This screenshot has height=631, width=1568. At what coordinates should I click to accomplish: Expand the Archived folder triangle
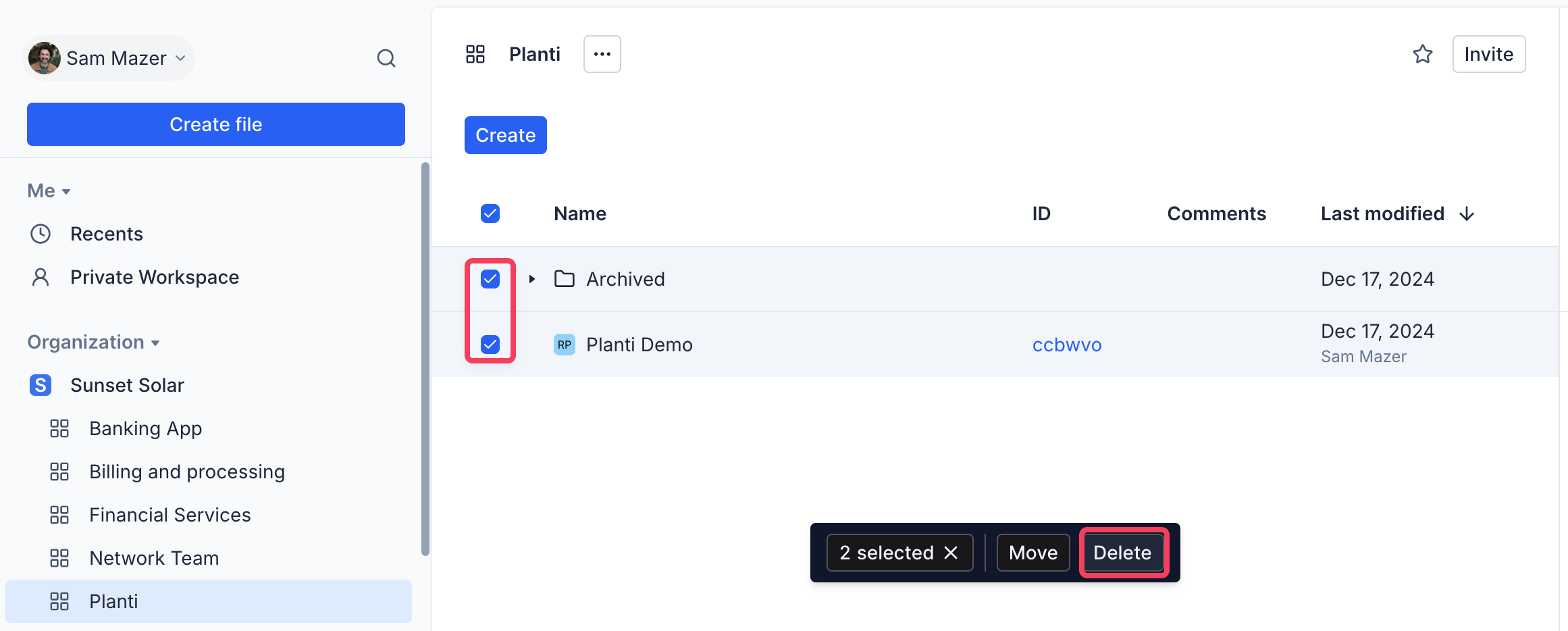[532, 279]
